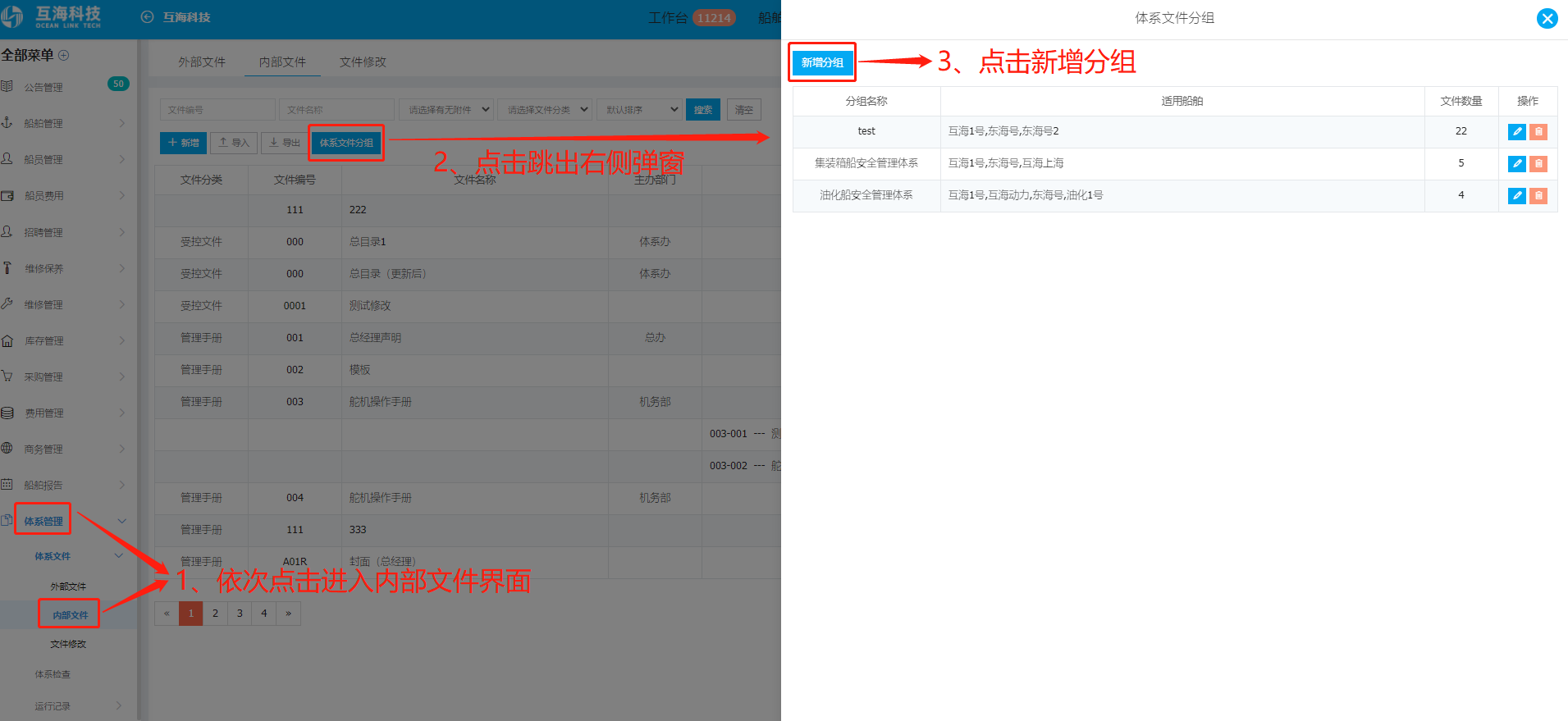
Task: Click the 50 badge beside 公告管理
Action: click(118, 84)
